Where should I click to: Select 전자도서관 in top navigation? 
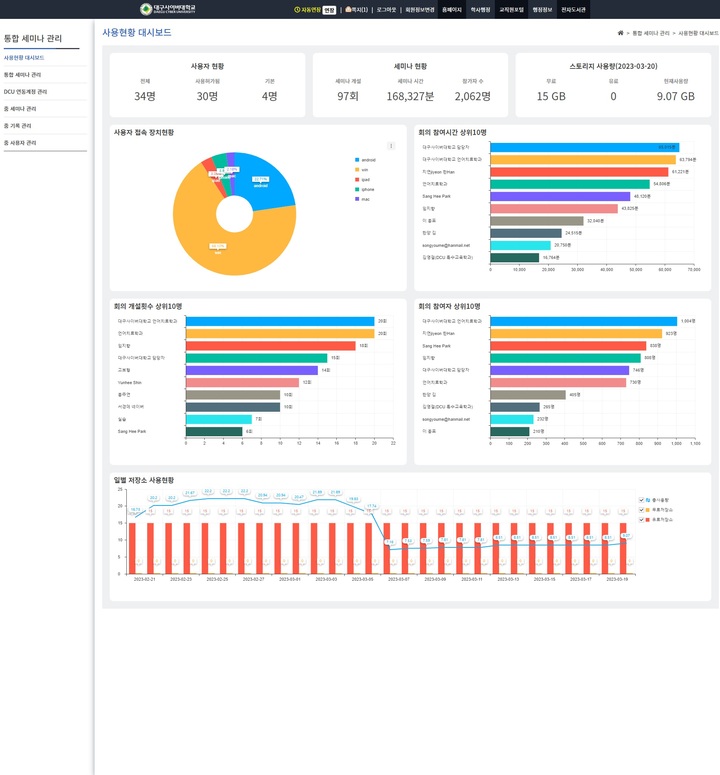[x=573, y=9]
